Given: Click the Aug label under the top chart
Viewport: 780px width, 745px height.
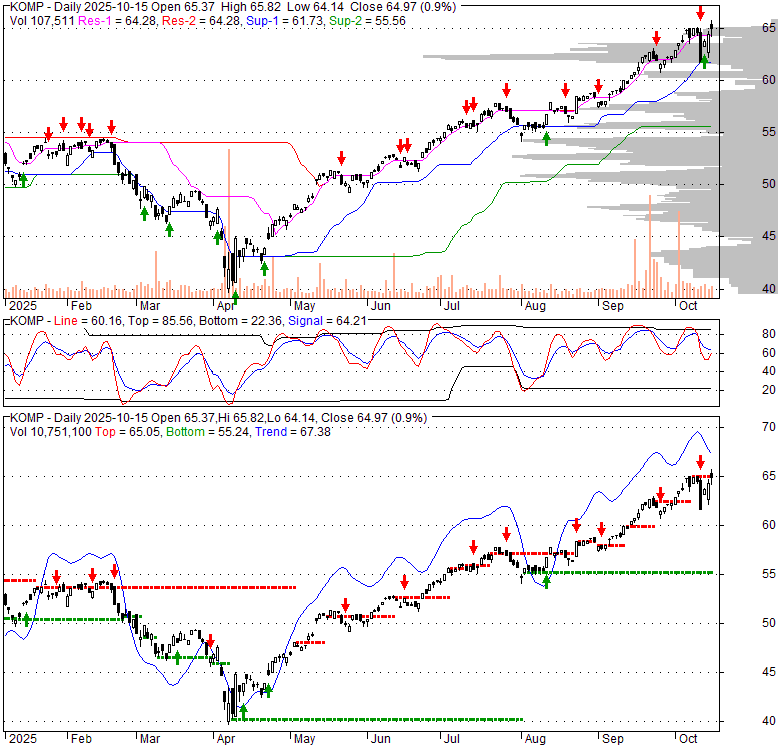Looking at the screenshot, I should coord(535,306).
